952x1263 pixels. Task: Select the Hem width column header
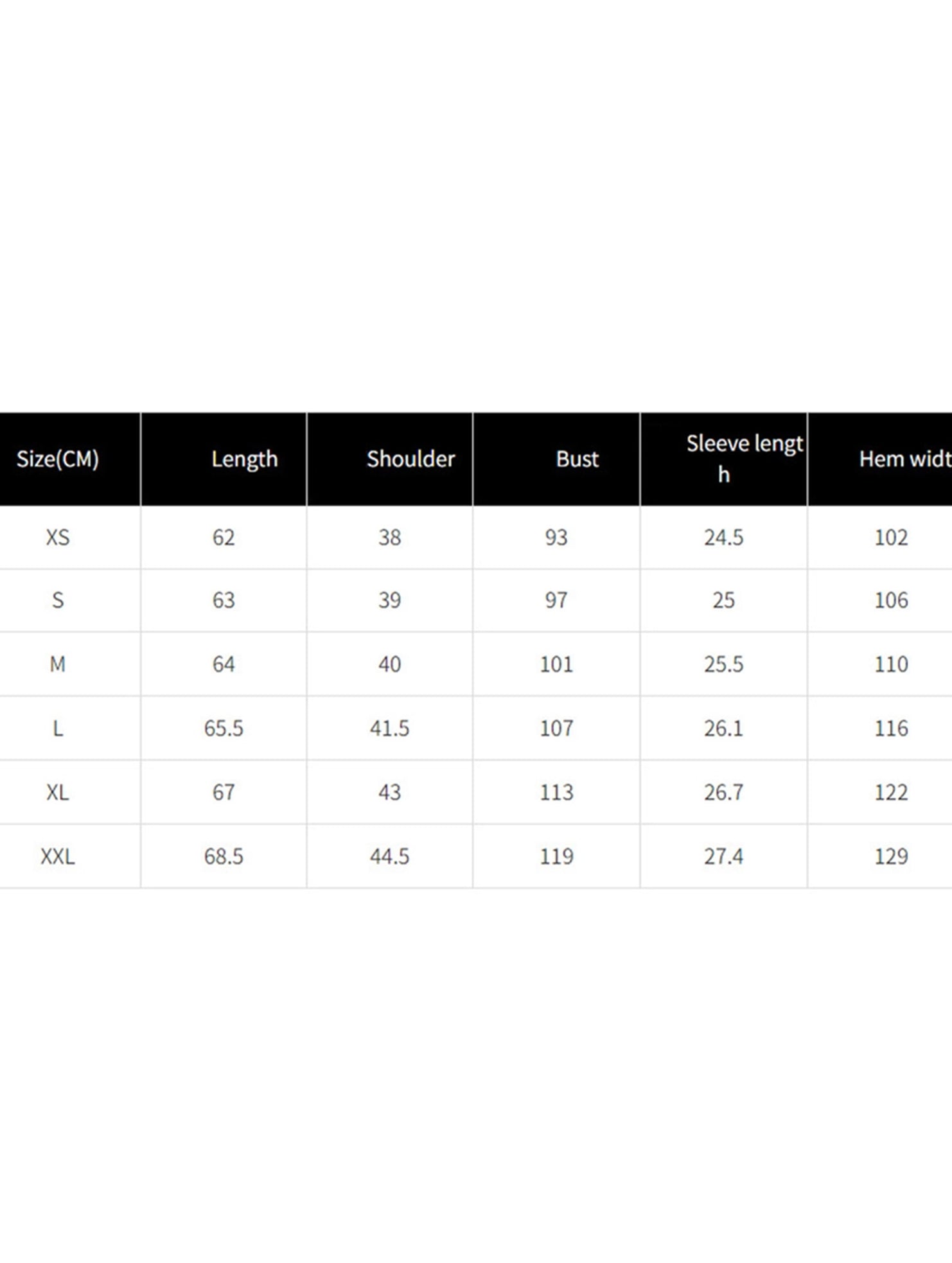[904, 459]
